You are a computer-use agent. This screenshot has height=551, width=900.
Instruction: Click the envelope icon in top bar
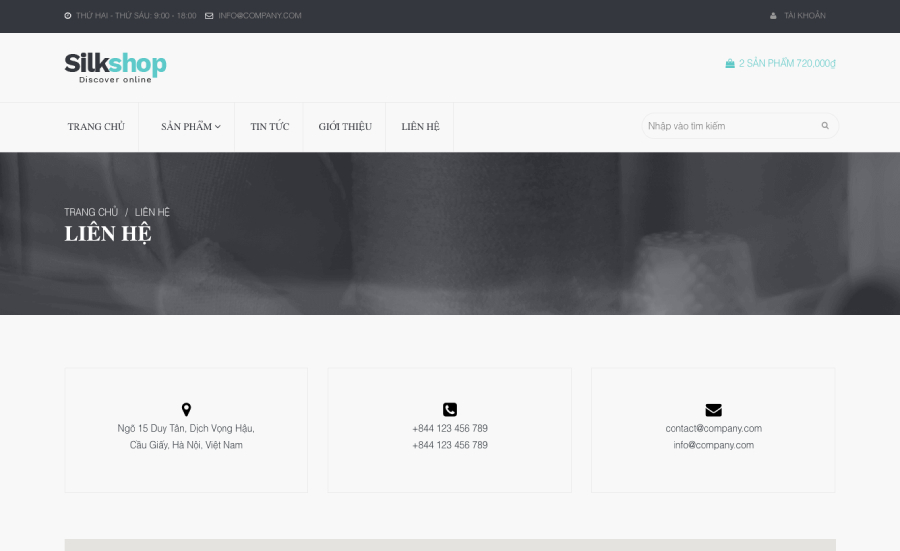click(x=209, y=16)
